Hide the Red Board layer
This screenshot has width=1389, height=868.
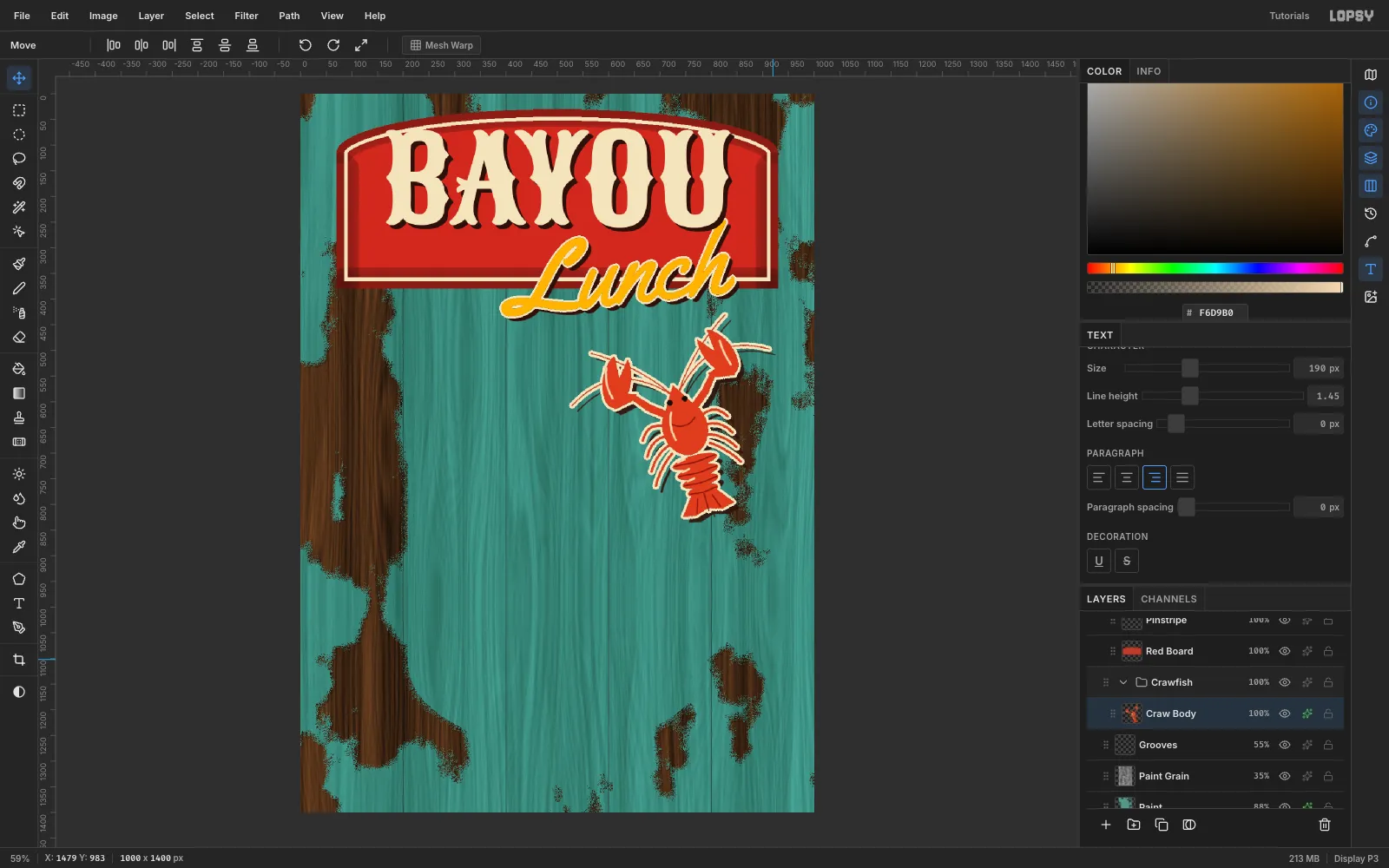pyautogui.click(x=1285, y=651)
